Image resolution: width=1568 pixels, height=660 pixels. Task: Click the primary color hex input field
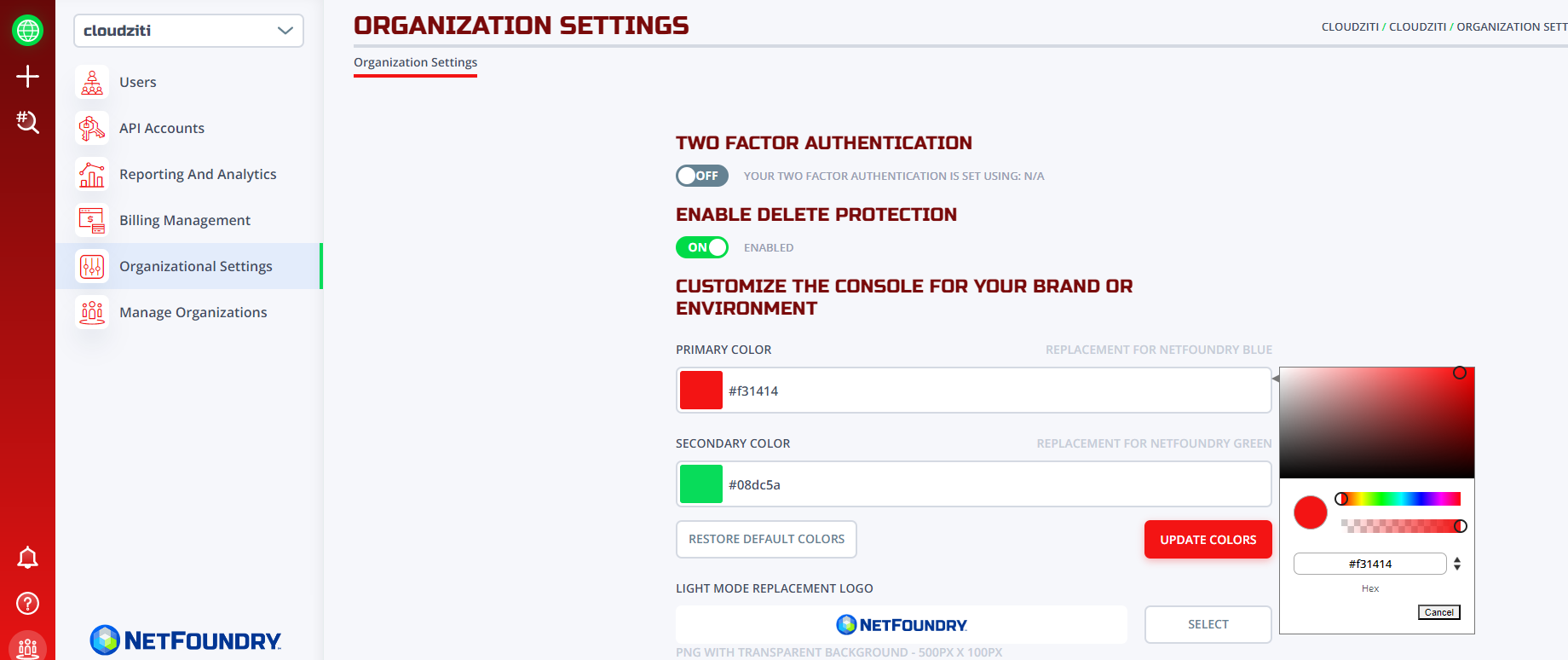(x=973, y=391)
